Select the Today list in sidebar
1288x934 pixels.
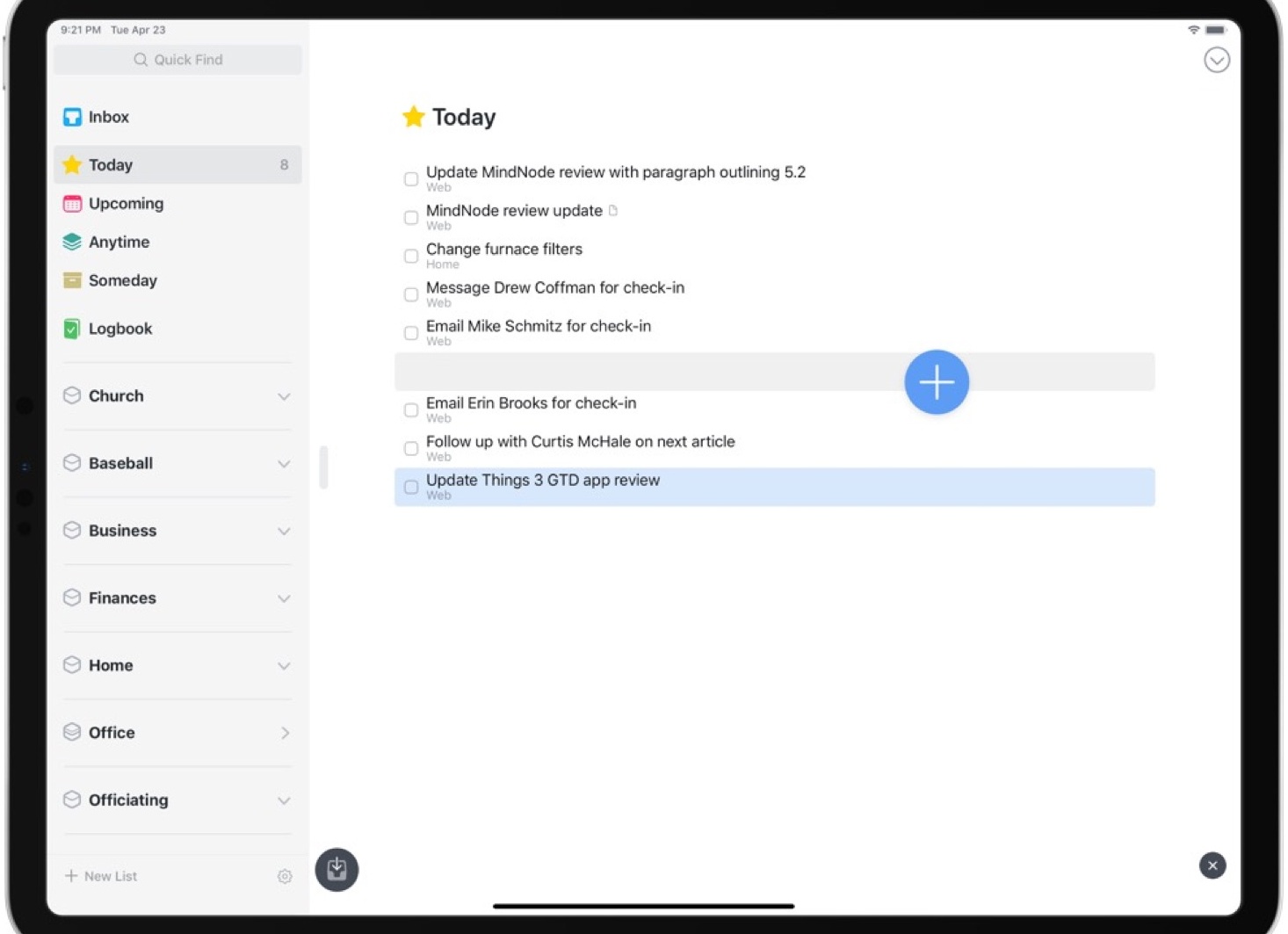[x=111, y=165]
